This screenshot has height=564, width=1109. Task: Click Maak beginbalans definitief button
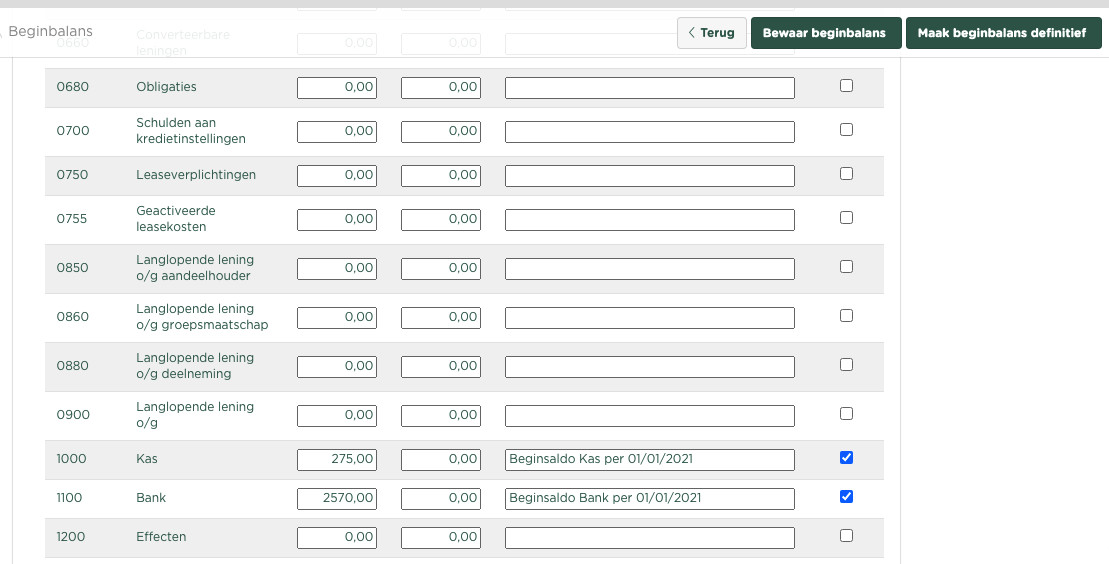coord(1002,33)
